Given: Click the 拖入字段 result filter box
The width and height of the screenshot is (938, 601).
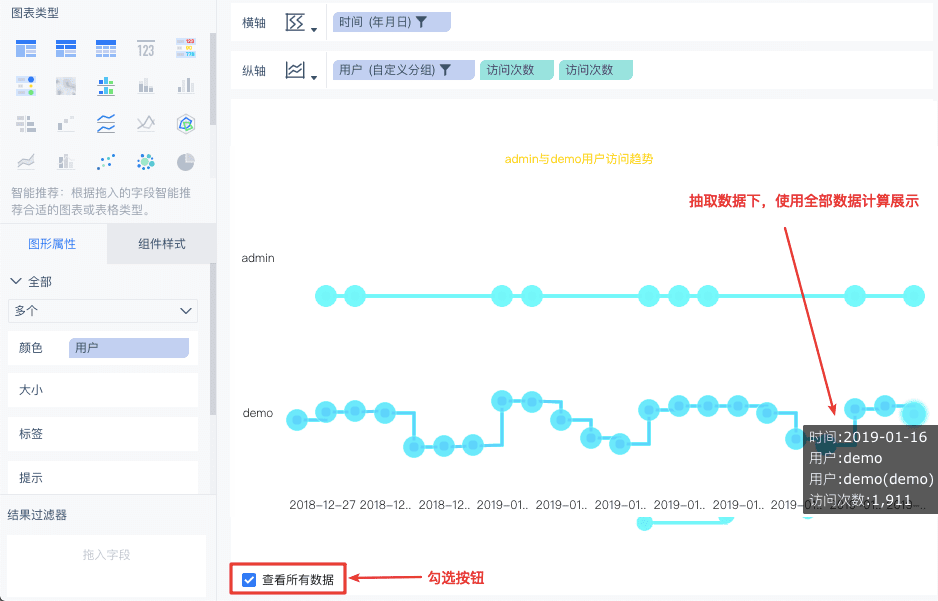Looking at the screenshot, I should (x=106, y=565).
